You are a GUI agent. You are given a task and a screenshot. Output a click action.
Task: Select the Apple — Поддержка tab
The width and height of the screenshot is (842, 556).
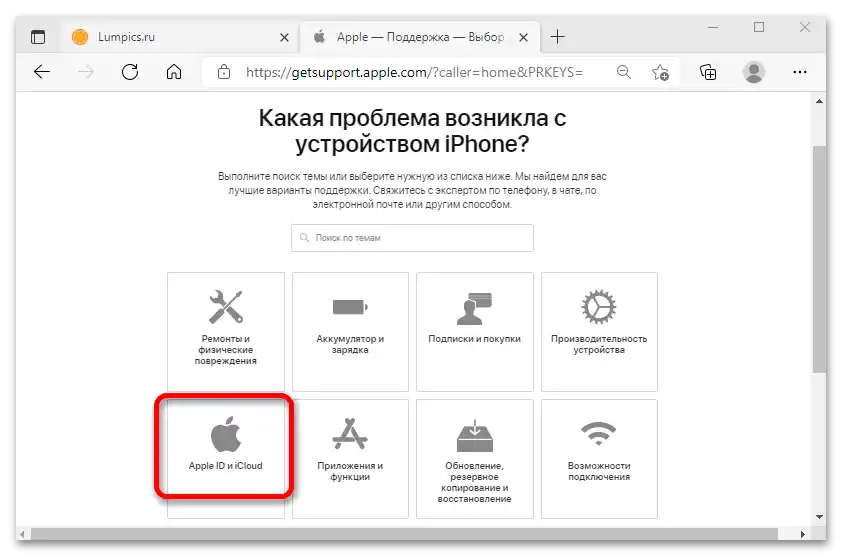click(419, 37)
